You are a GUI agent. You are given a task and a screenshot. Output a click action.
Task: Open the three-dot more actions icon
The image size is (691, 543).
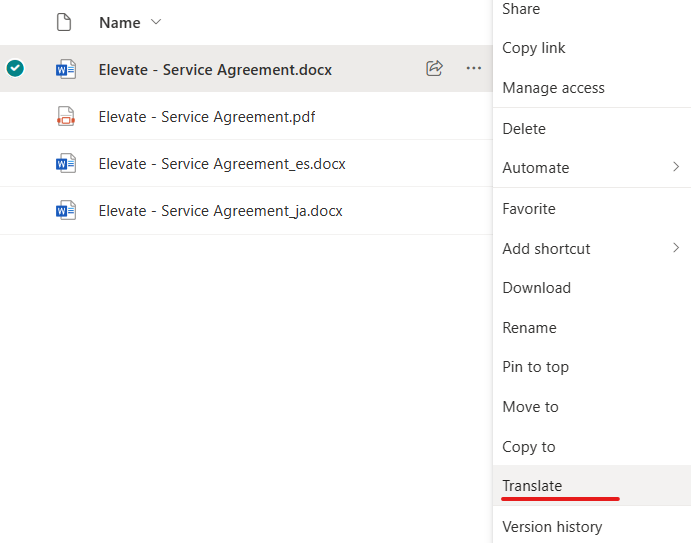coord(473,68)
